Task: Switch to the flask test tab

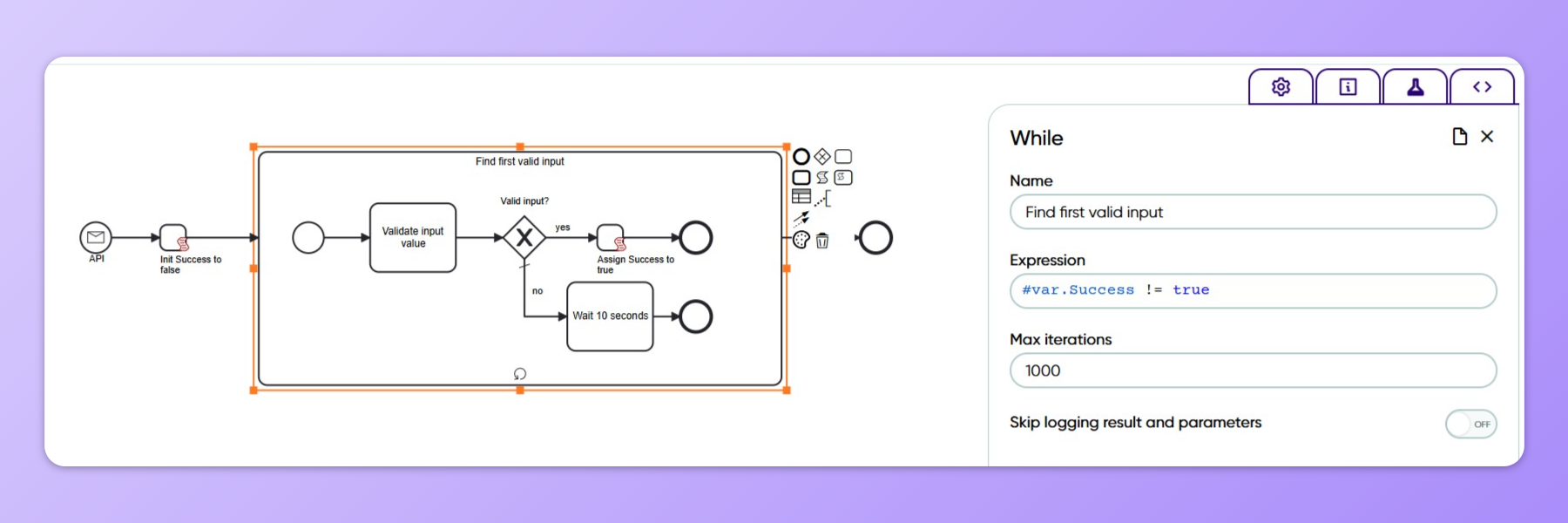Action: coord(1416,86)
